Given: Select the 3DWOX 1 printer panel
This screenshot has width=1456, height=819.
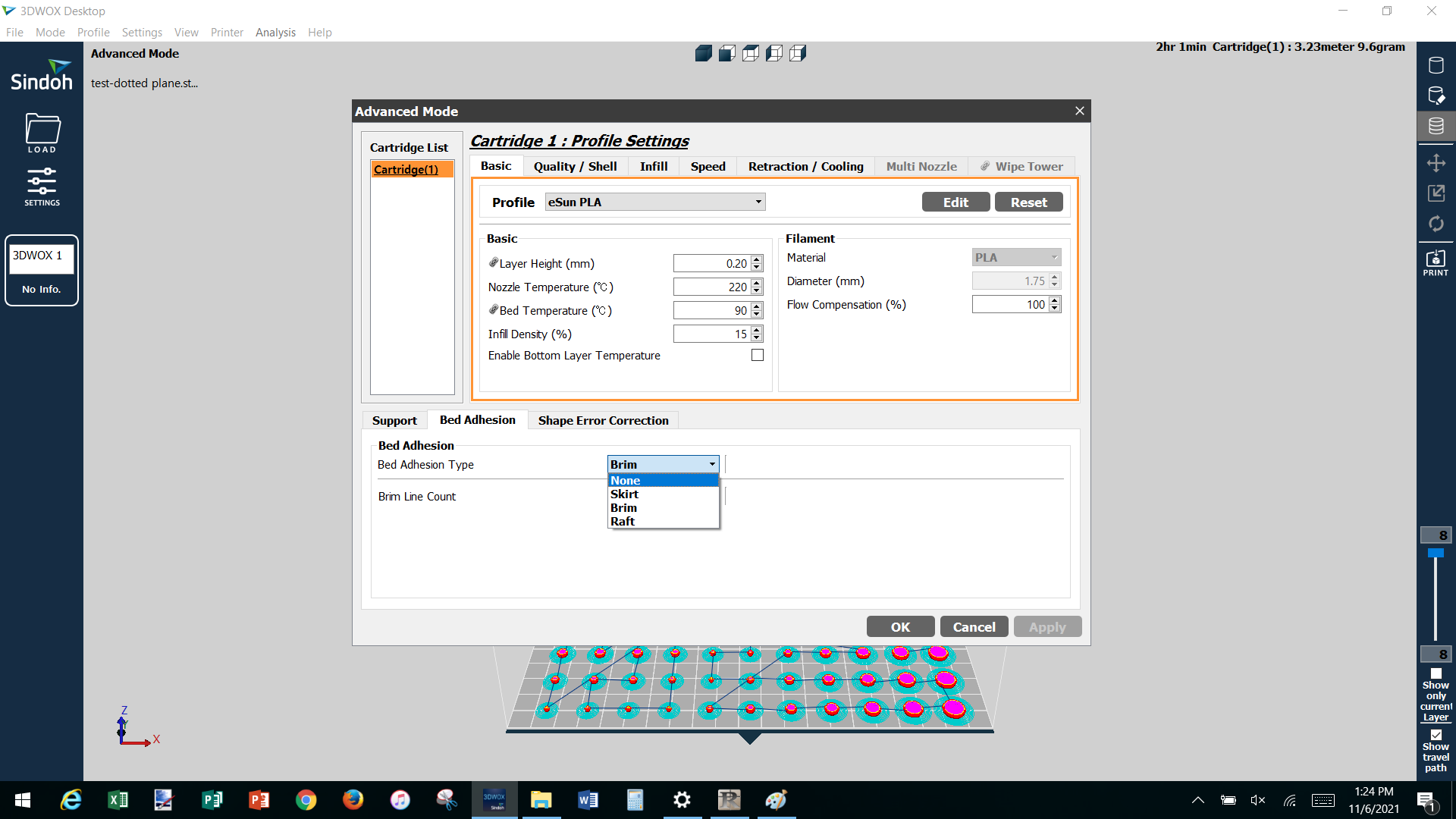Looking at the screenshot, I should [x=42, y=270].
